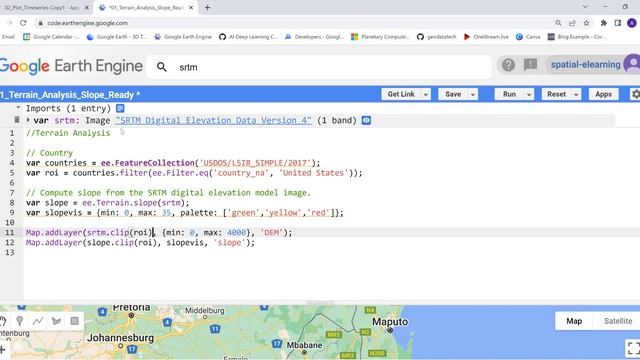This screenshot has width=640, height=360.
Task: Open the Google Calendar bookmark
Action: (51, 37)
